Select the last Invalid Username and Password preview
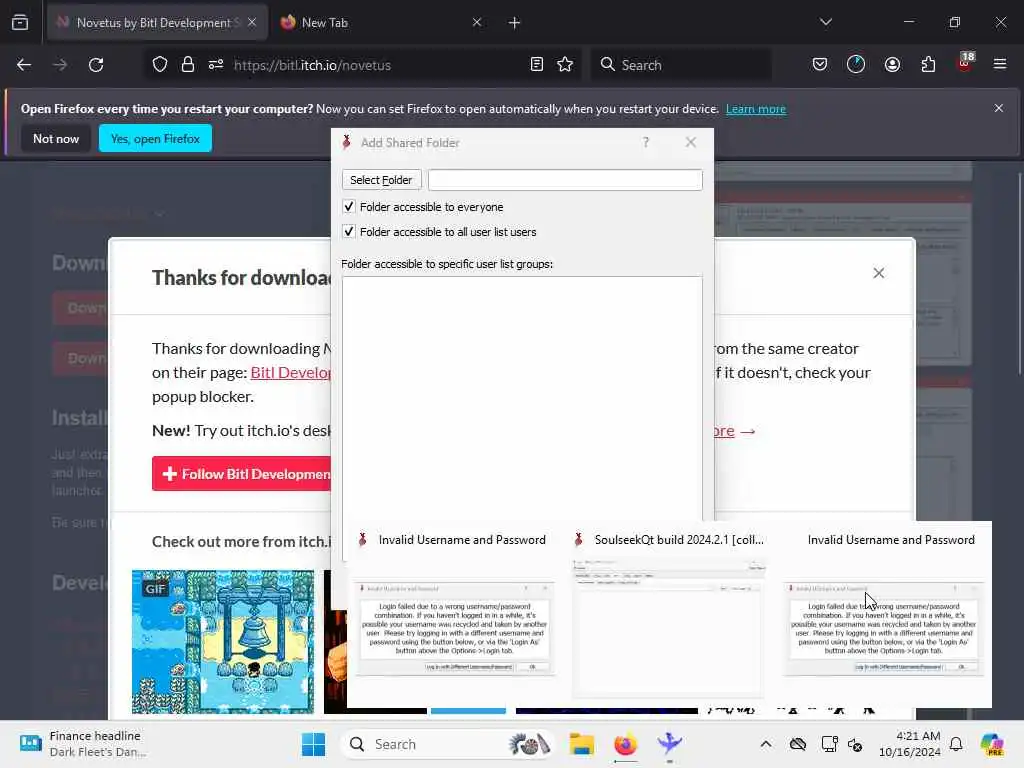The image size is (1024, 768). [884, 614]
